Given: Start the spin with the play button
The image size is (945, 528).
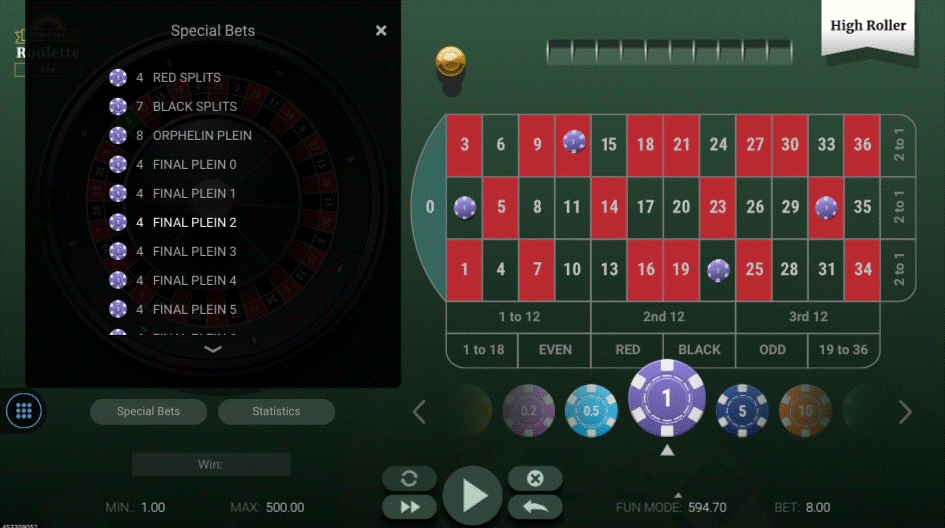Looking at the screenshot, I should (472, 495).
